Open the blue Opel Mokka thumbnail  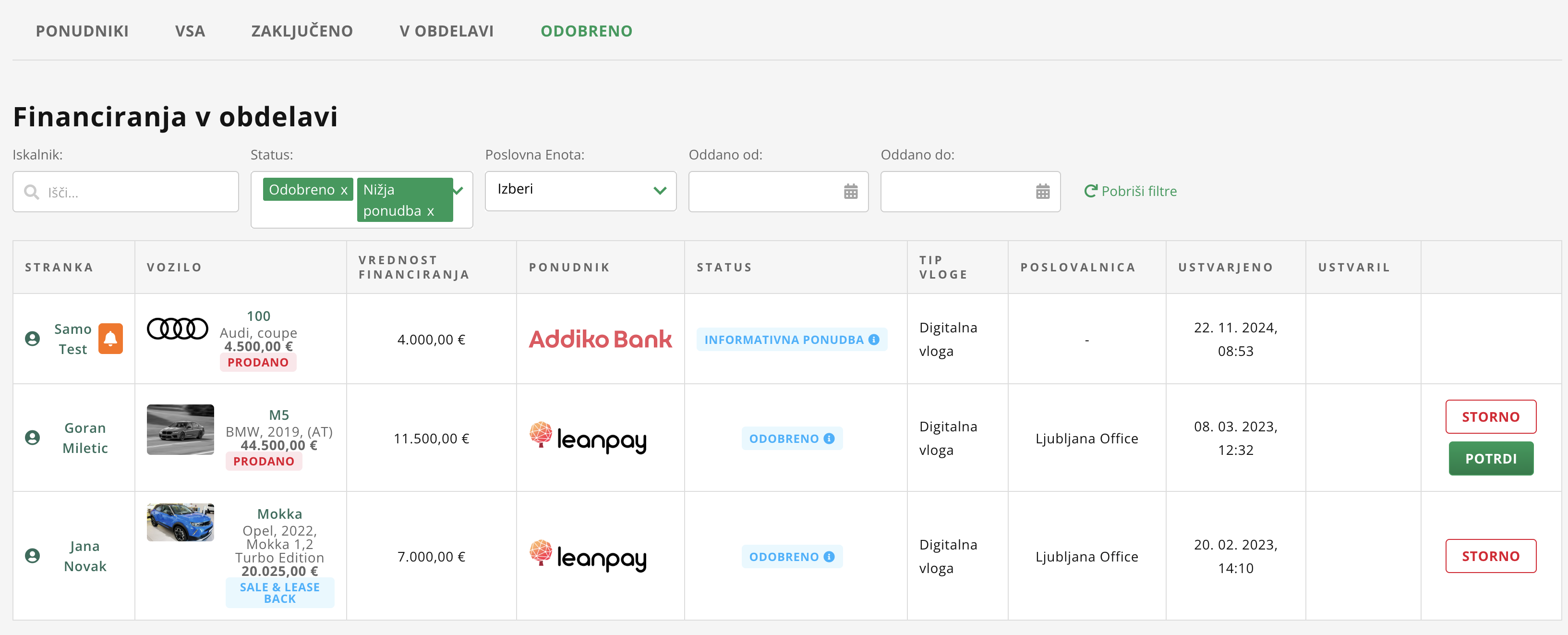coord(180,522)
